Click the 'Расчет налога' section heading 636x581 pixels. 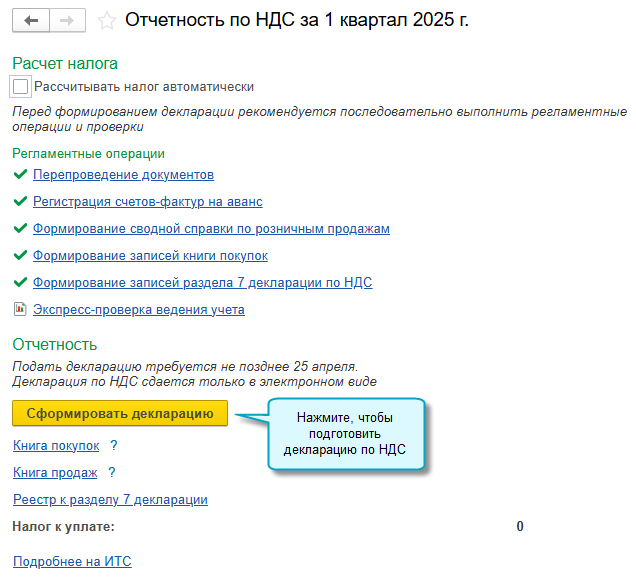coord(65,64)
